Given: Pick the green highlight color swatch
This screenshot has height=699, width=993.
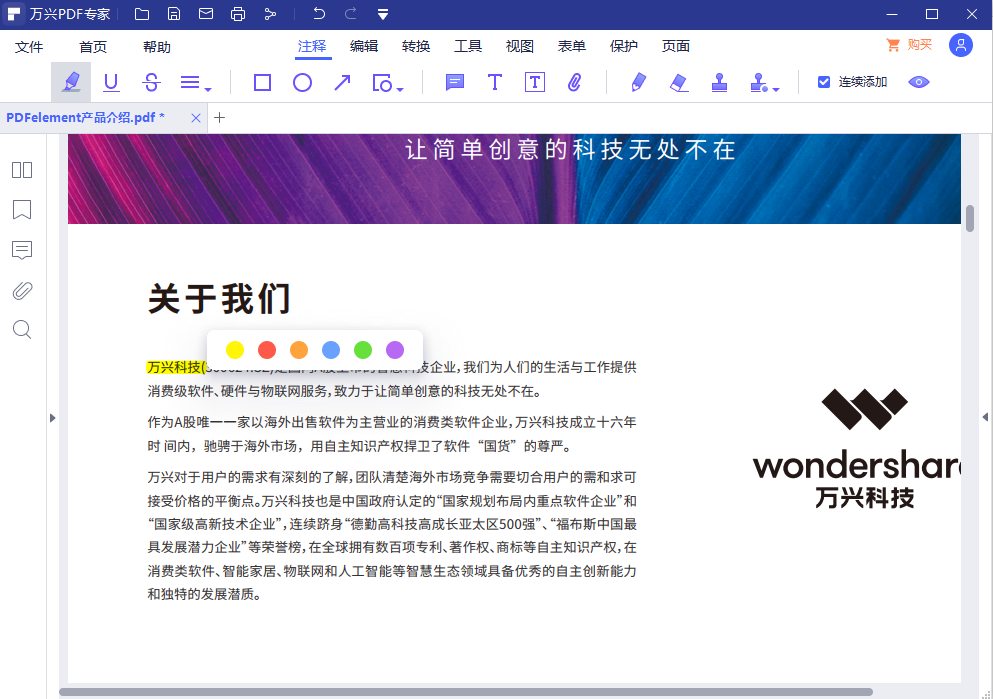Looking at the screenshot, I should tap(363, 350).
